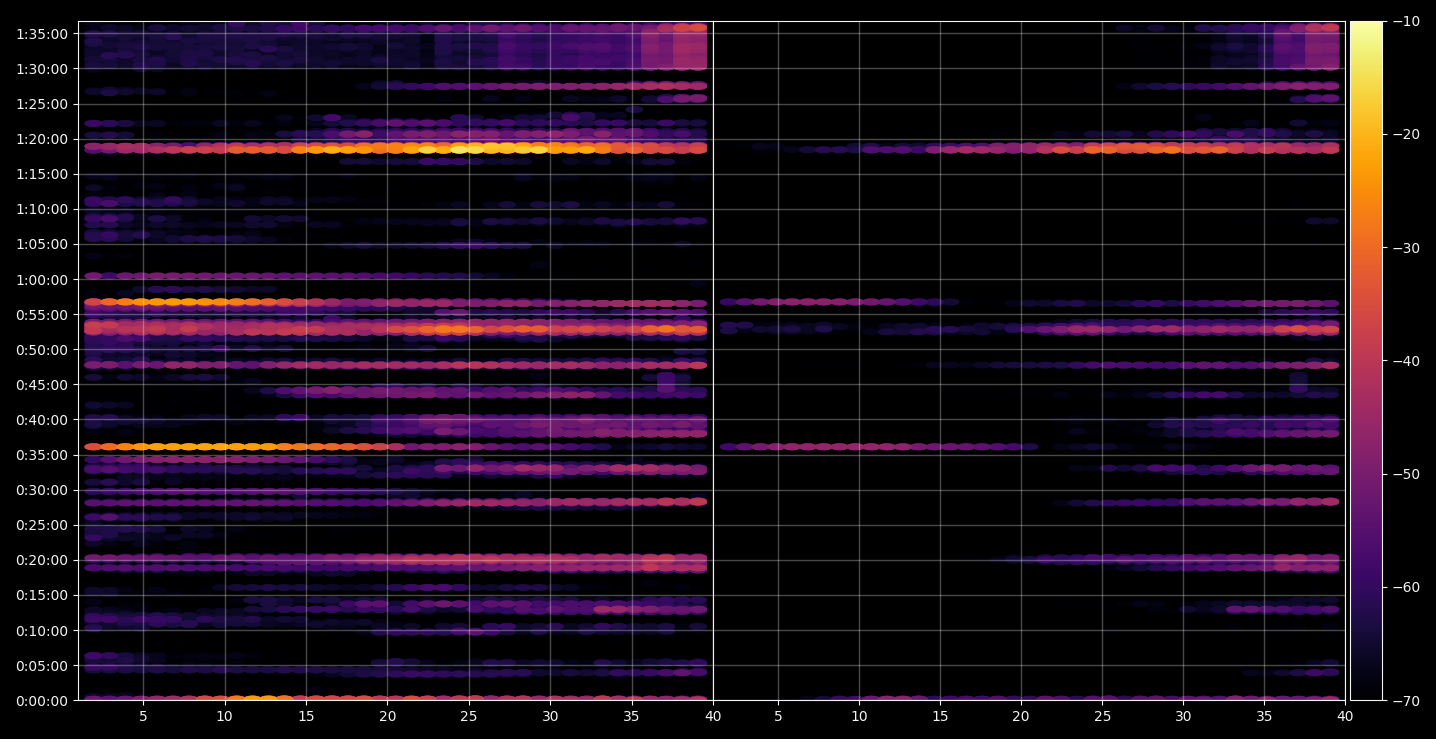Click x-axis label 25 of right plot

coord(1102,717)
